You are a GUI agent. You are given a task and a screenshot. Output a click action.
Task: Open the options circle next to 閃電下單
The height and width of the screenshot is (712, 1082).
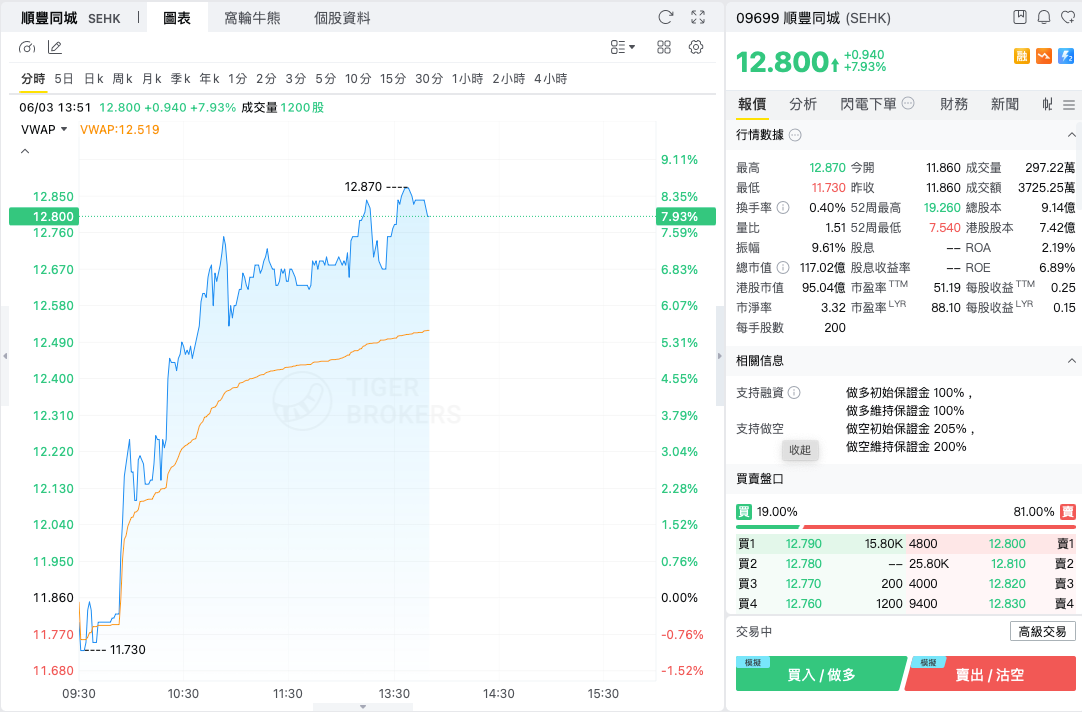point(908,103)
